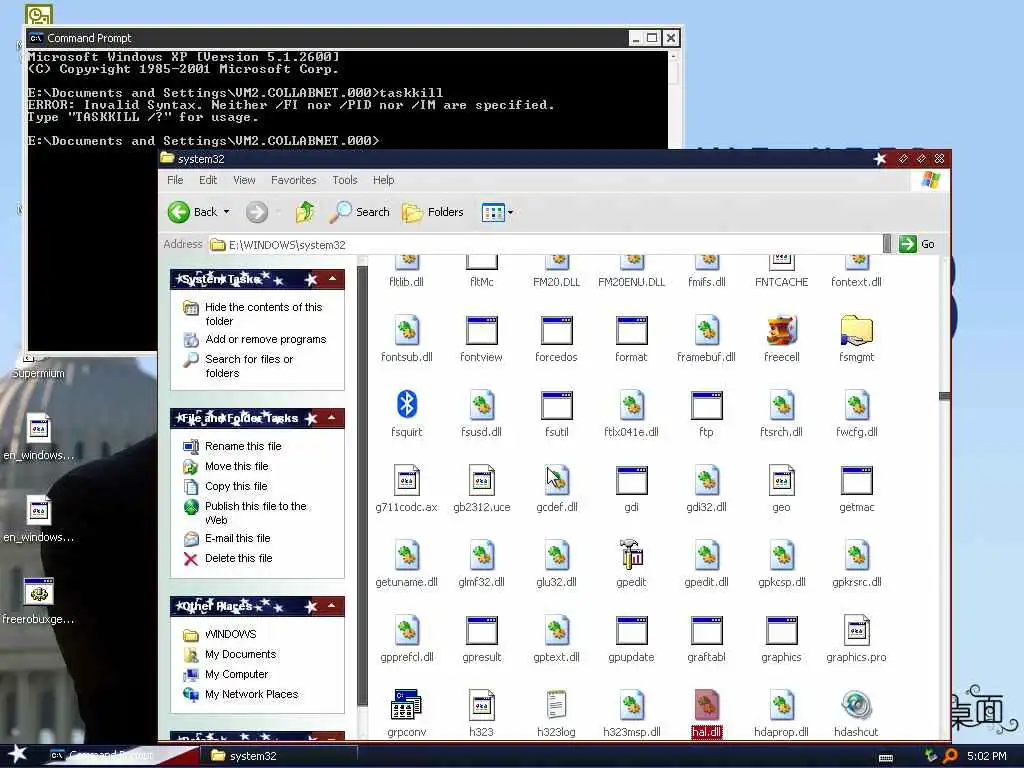
Task: Open the Views dropdown button
Action: click(497, 212)
